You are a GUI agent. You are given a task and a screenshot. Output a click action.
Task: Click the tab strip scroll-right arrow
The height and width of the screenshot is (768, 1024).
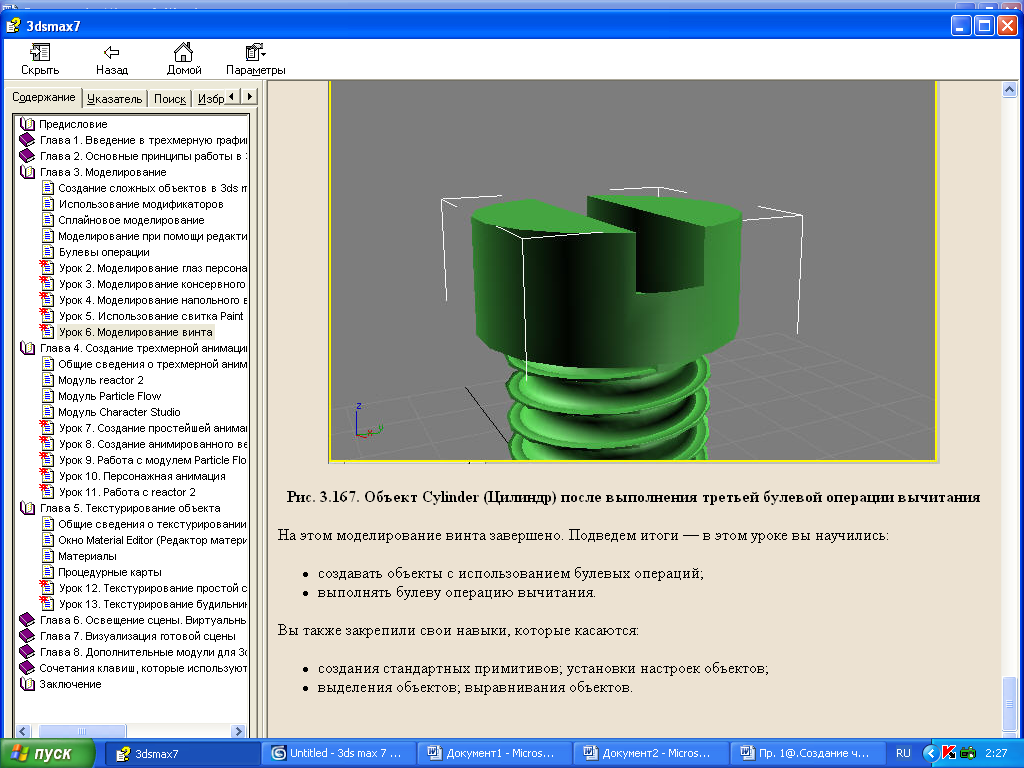coord(249,97)
